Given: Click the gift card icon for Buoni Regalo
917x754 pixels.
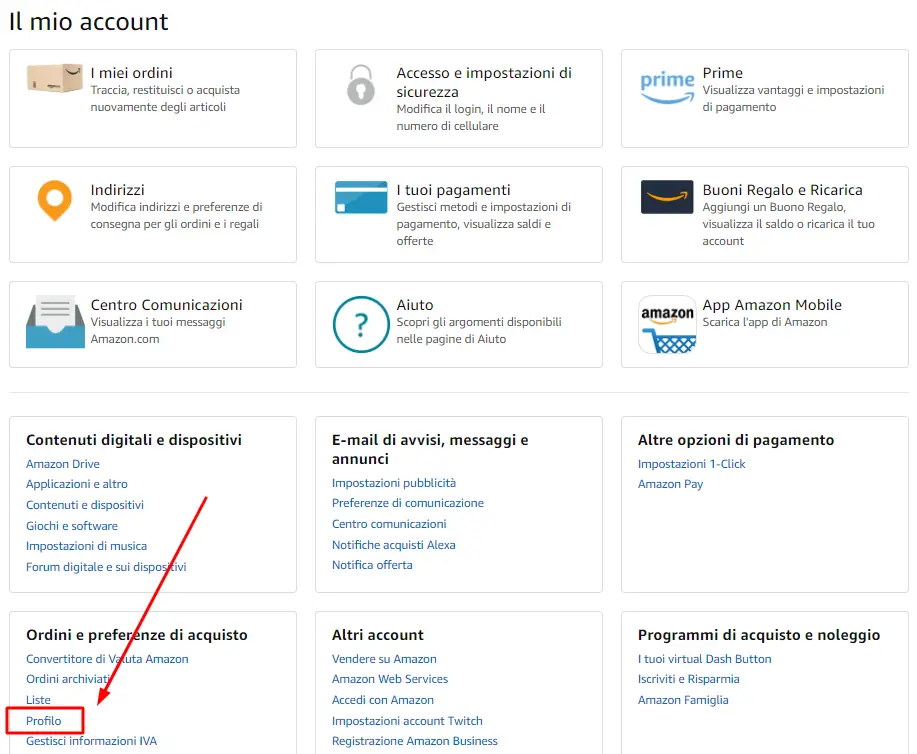Looking at the screenshot, I should 667,197.
